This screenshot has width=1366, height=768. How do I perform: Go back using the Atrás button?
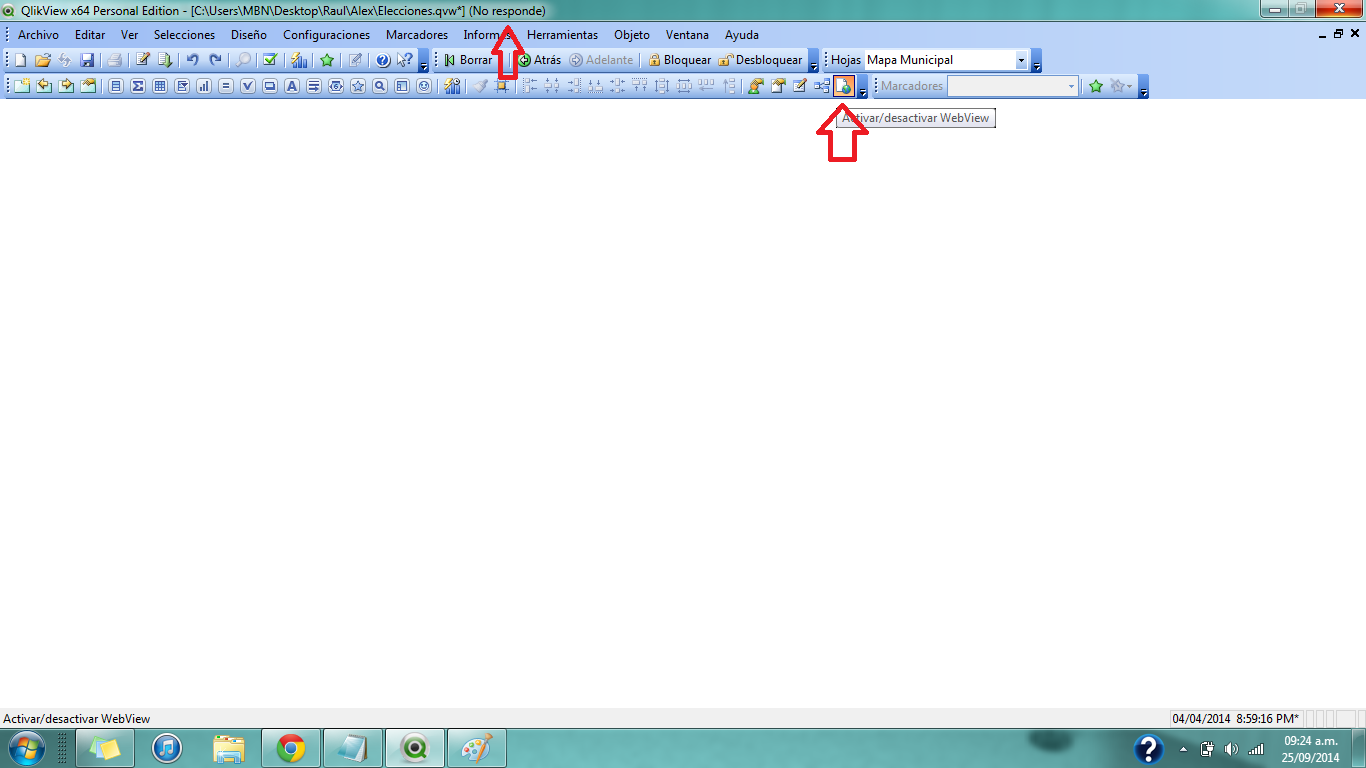(539, 60)
